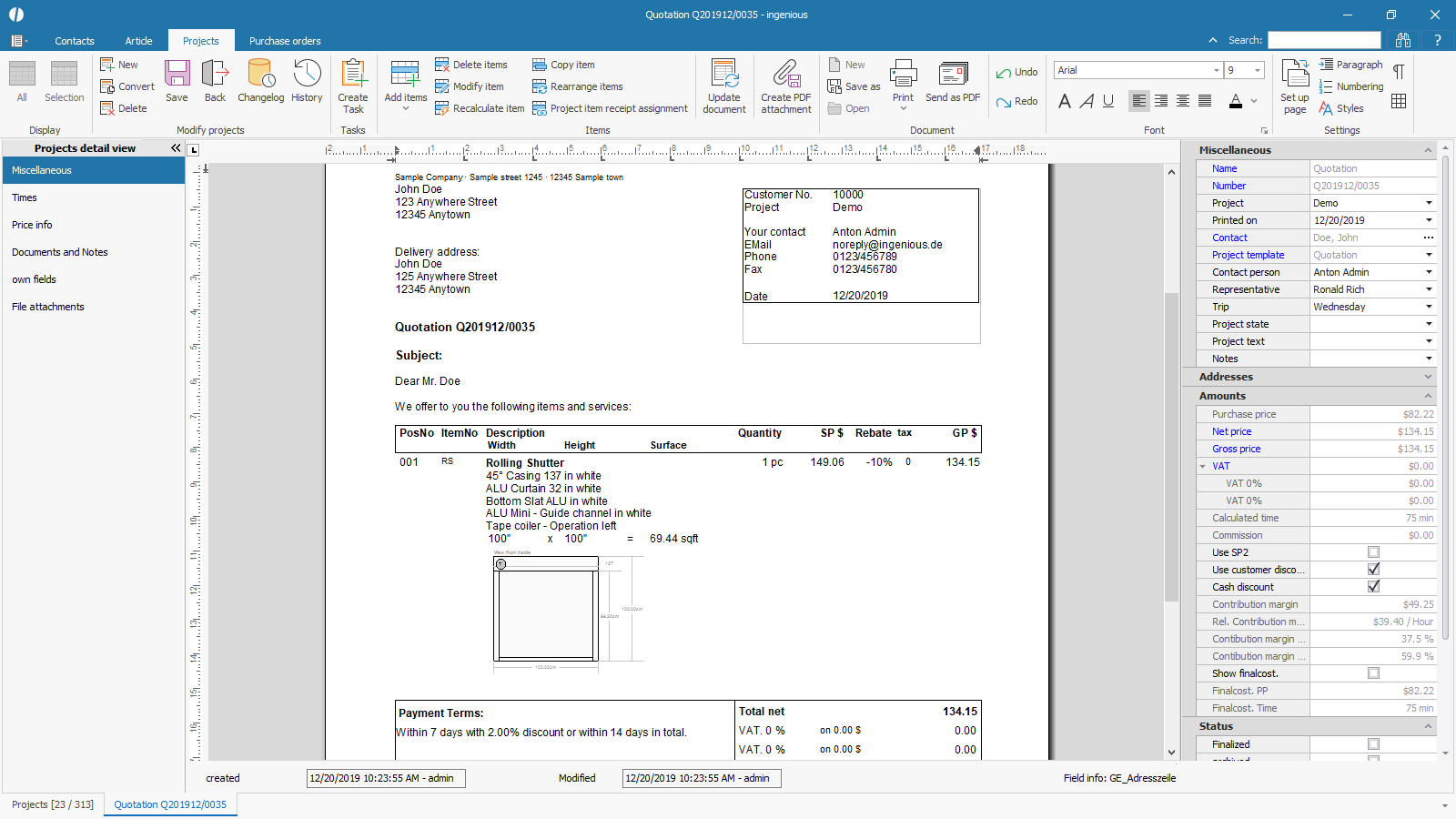
Task: Toggle the Show finalcost. checkbox
Action: coord(1373,673)
